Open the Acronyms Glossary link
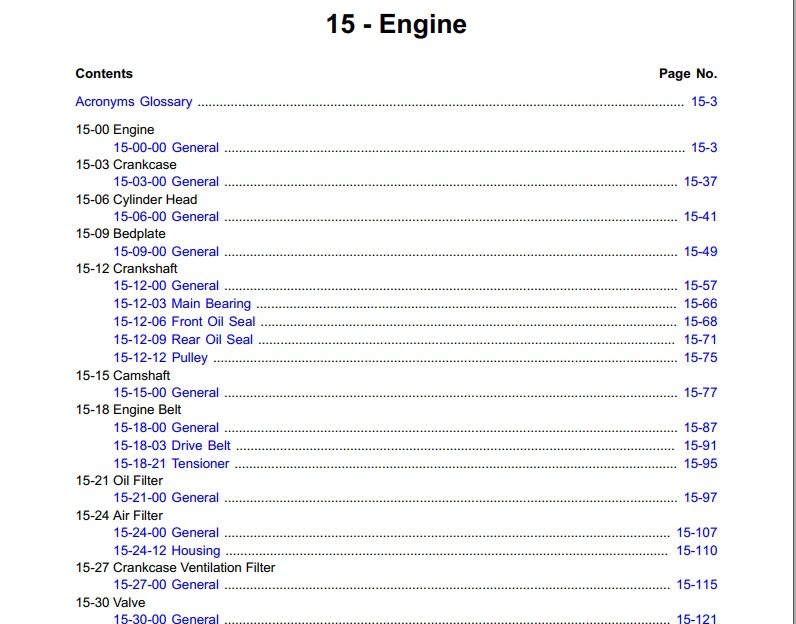796x624 pixels. tap(134, 102)
